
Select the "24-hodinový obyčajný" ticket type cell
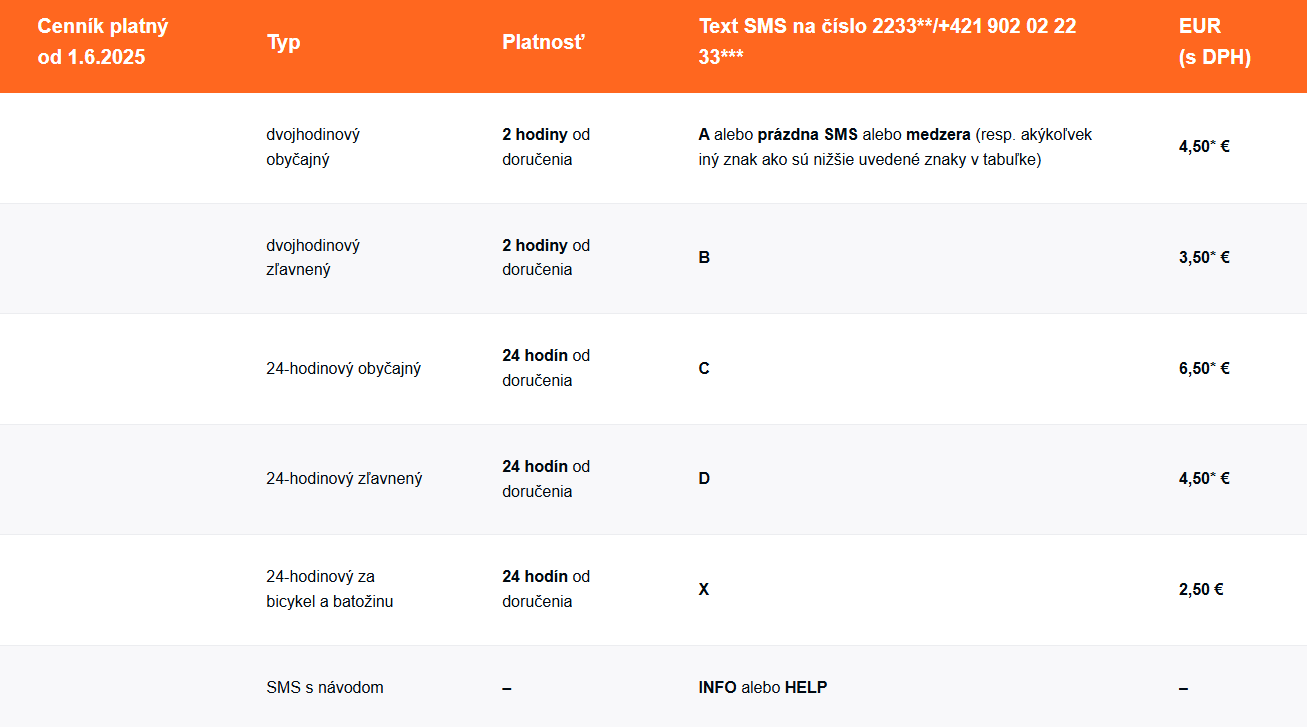point(343,368)
